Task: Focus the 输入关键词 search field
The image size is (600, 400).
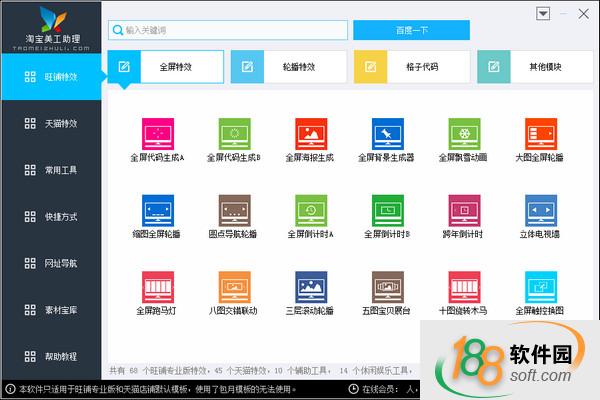Action: (x=228, y=31)
